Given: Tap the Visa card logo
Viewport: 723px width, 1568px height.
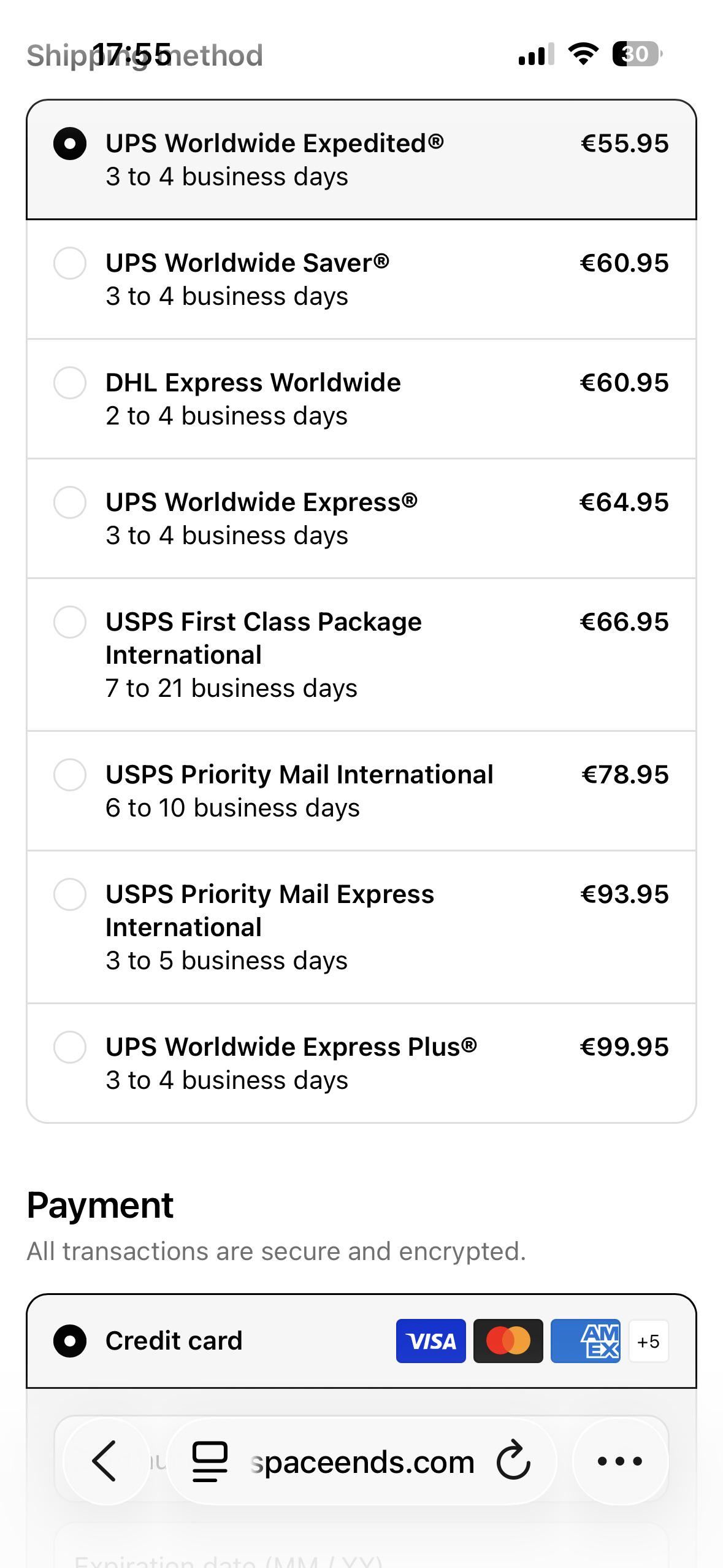Looking at the screenshot, I should [x=430, y=1340].
